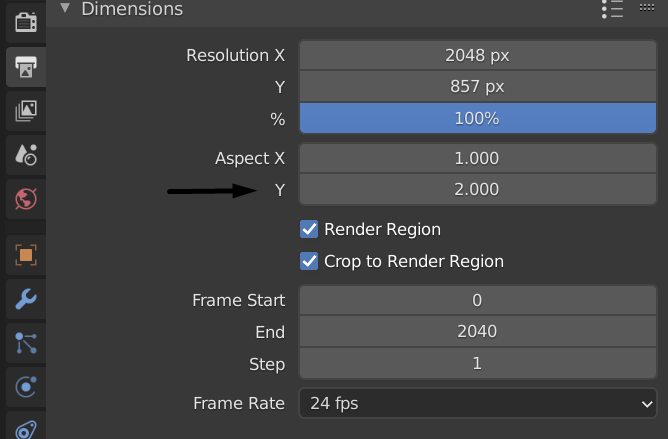Click the Frame End field
The height and width of the screenshot is (439, 668).
pos(478,331)
